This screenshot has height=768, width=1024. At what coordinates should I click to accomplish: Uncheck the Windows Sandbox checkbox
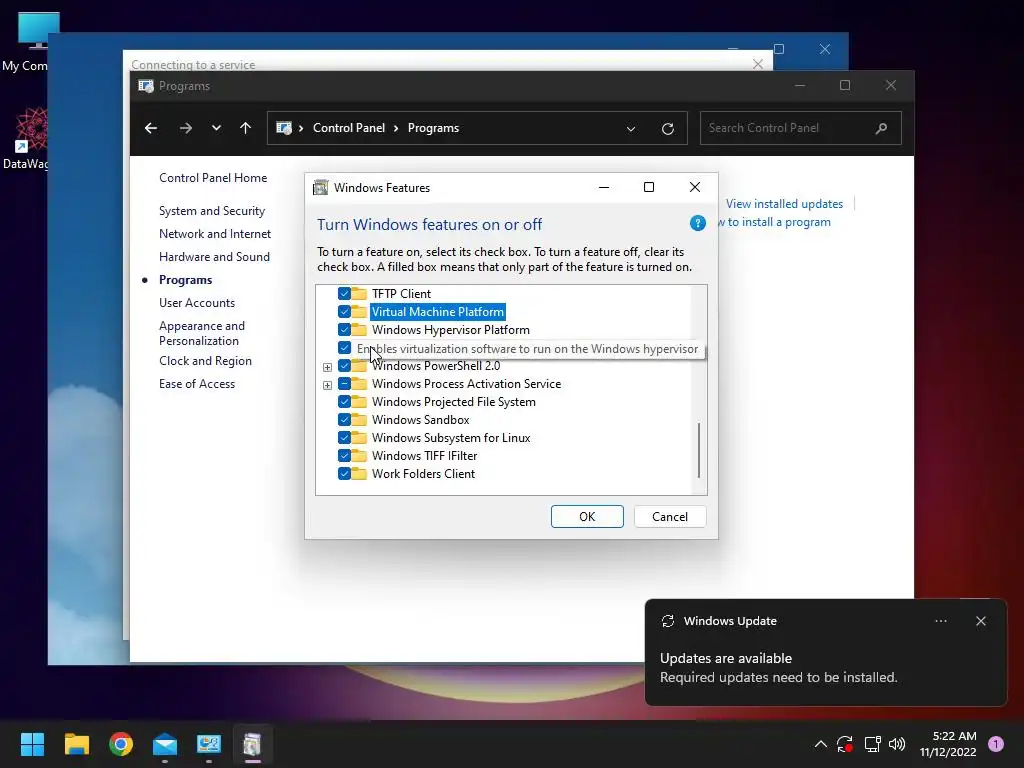tap(344, 420)
